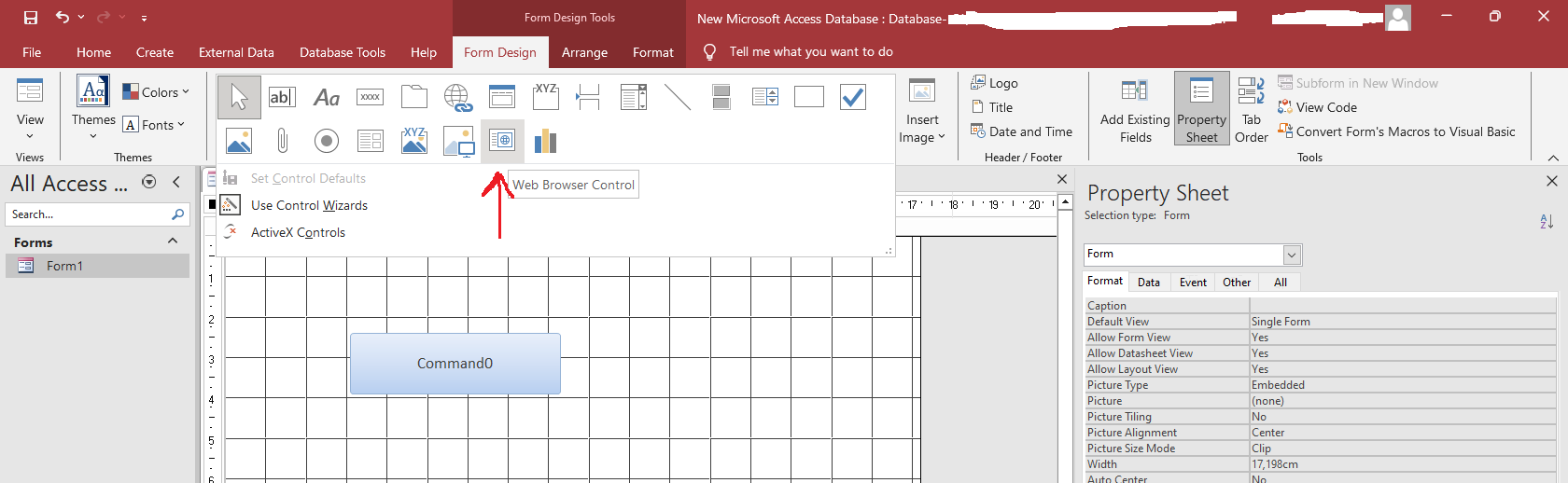
Task: Switch to the Format ribbon tab
Action: [x=653, y=52]
